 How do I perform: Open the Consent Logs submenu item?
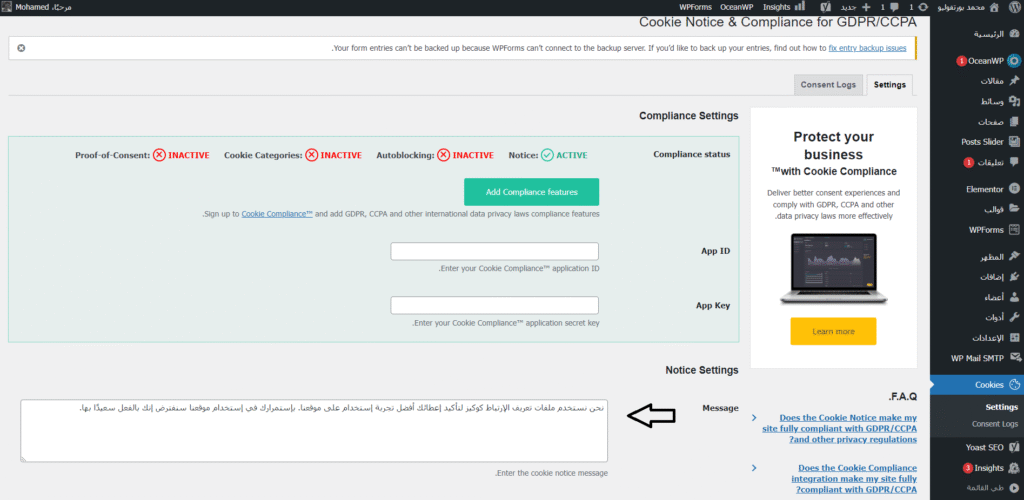[995, 424]
